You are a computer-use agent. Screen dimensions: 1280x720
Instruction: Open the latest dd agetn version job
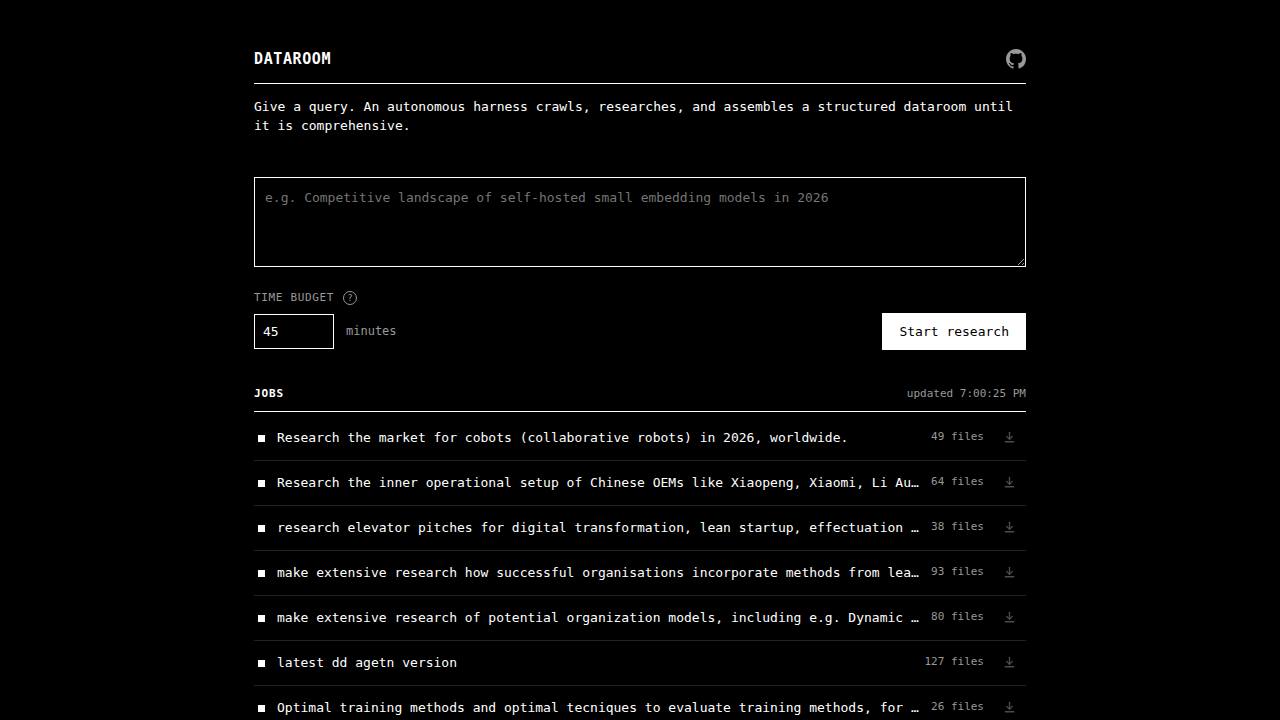click(x=367, y=662)
